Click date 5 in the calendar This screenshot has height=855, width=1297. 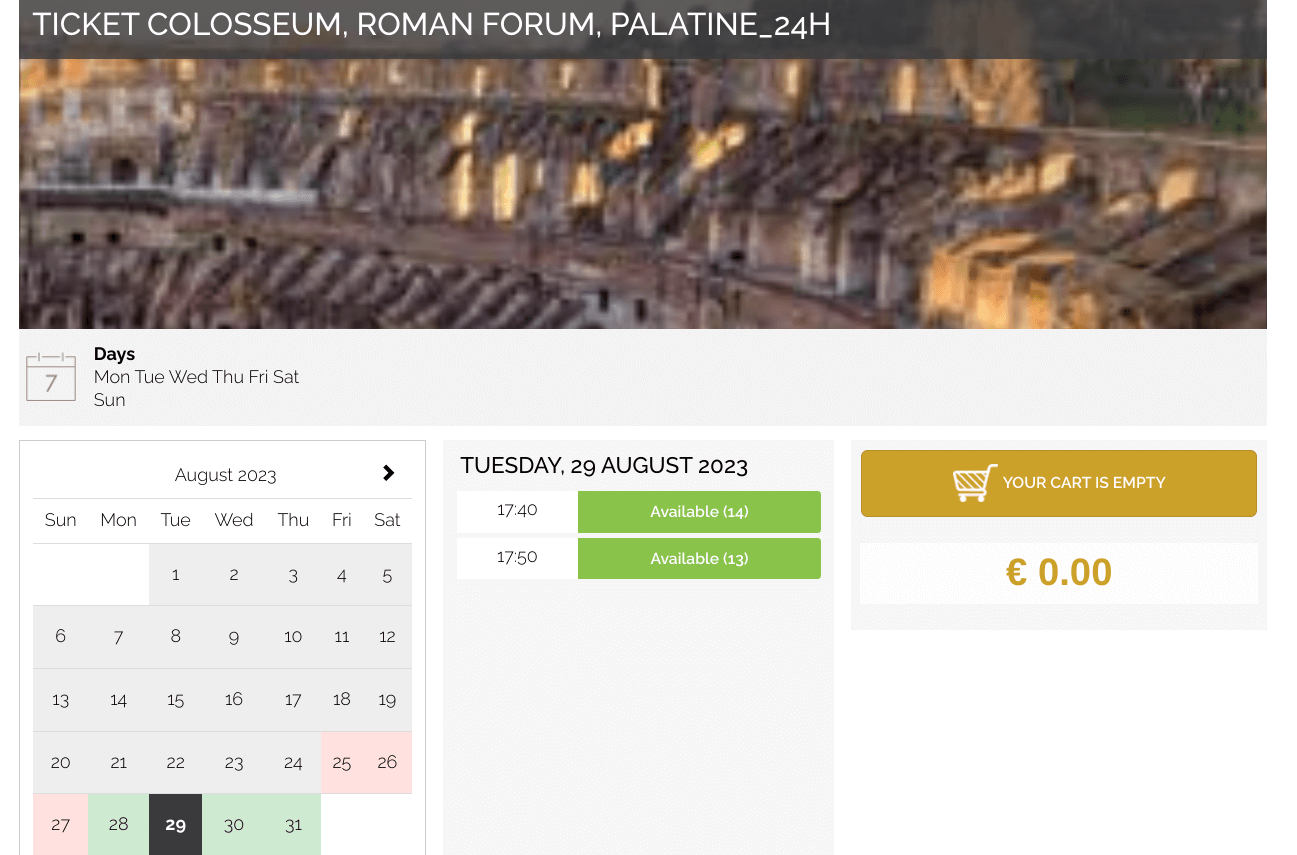point(387,574)
